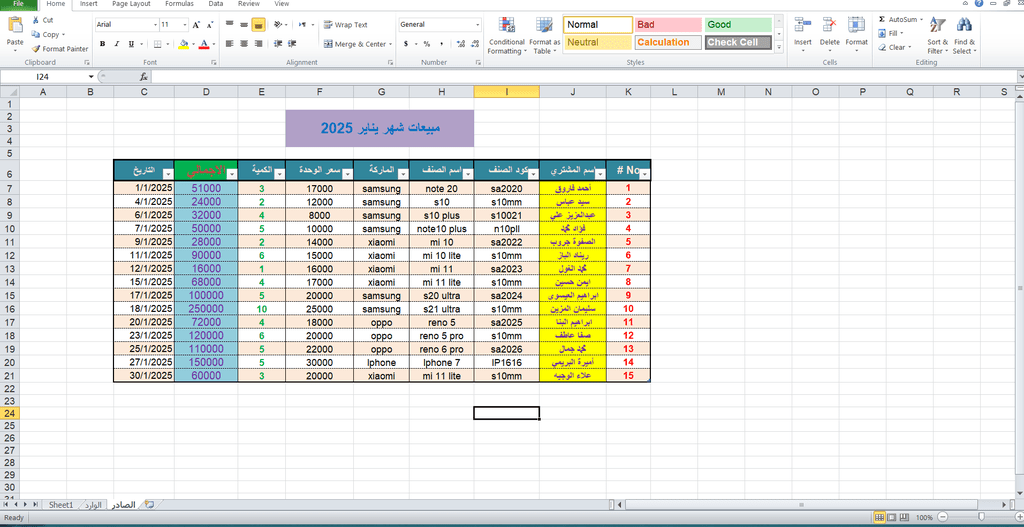Click the Insert Function fx icon
The image size is (1024, 527).
coord(144,77)
